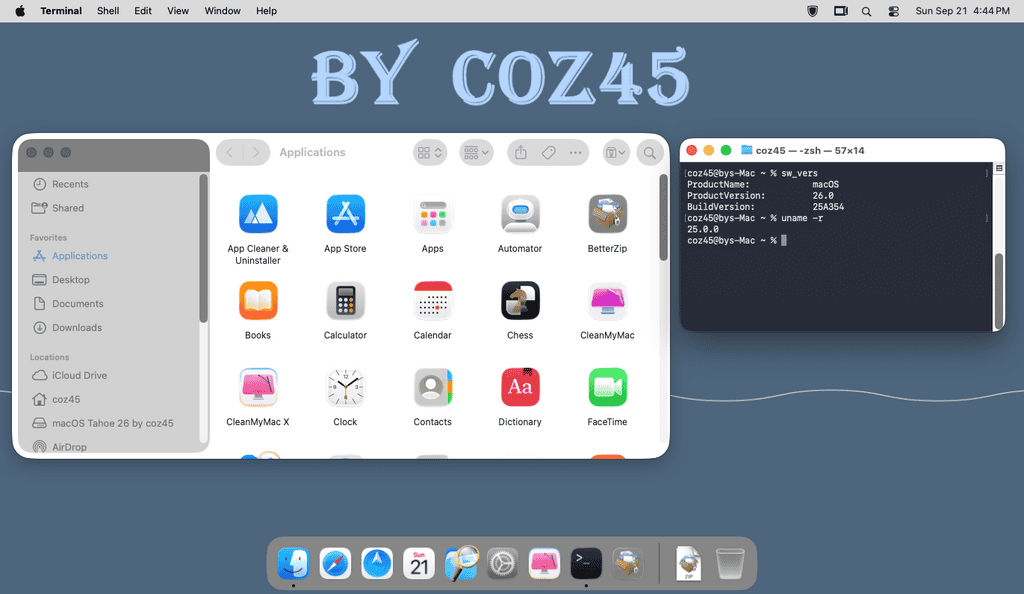Open the Dictionary app icon
The width and height of the screenshot is (1024, 594).
520,388
